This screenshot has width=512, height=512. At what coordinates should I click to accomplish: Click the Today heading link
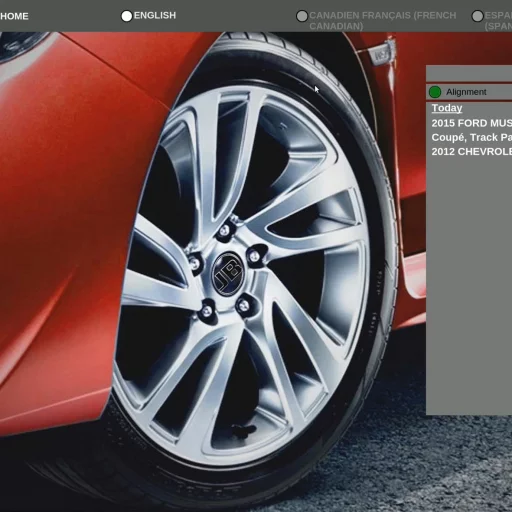click(447, 108)
